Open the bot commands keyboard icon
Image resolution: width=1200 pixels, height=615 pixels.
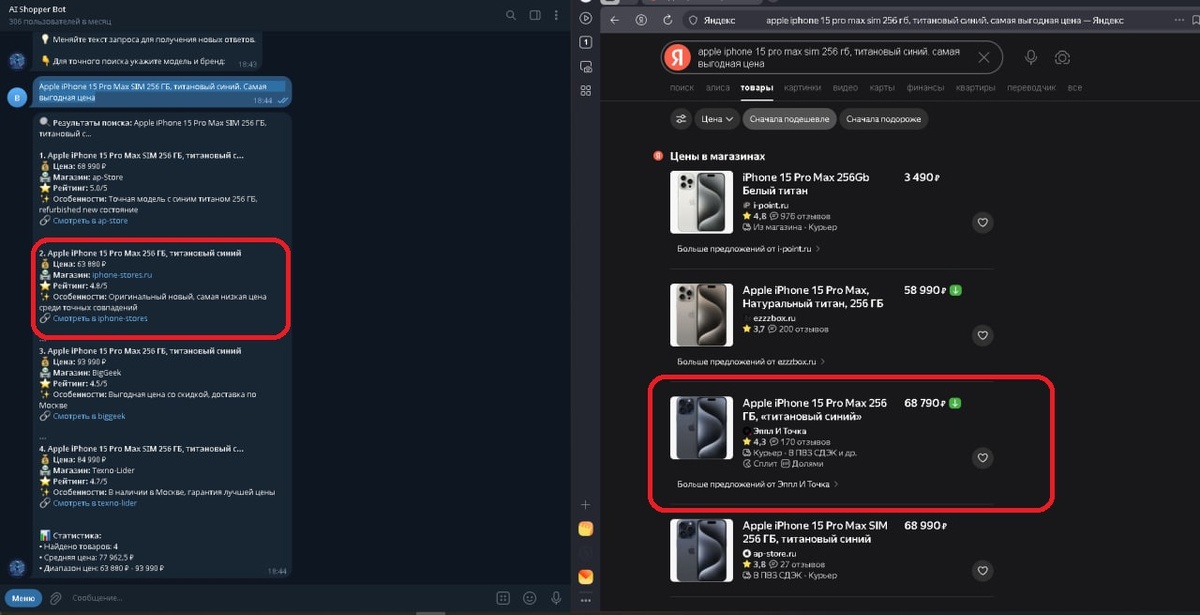click(503, 598)
